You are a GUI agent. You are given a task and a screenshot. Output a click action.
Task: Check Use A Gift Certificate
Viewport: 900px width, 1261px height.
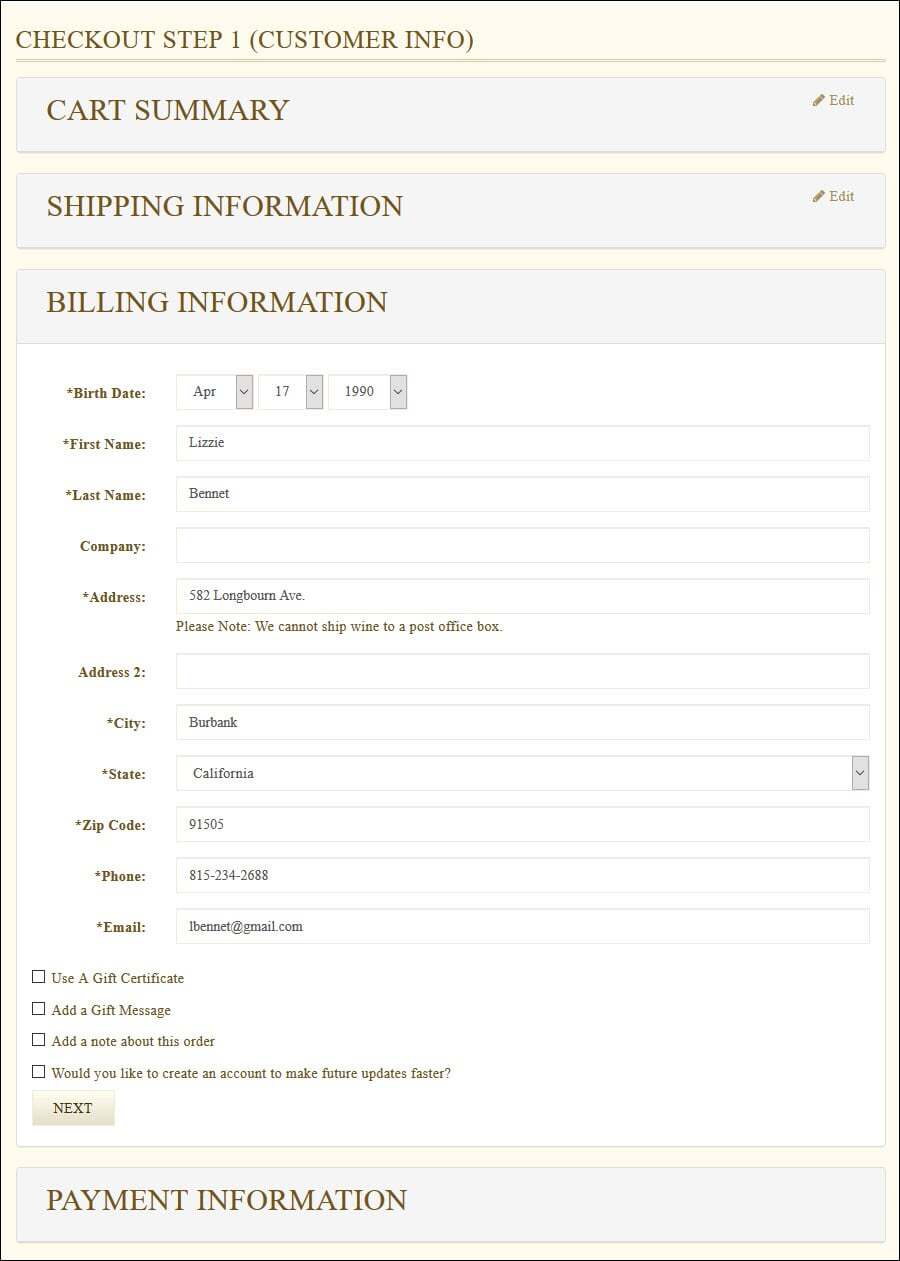click(39, 977)
